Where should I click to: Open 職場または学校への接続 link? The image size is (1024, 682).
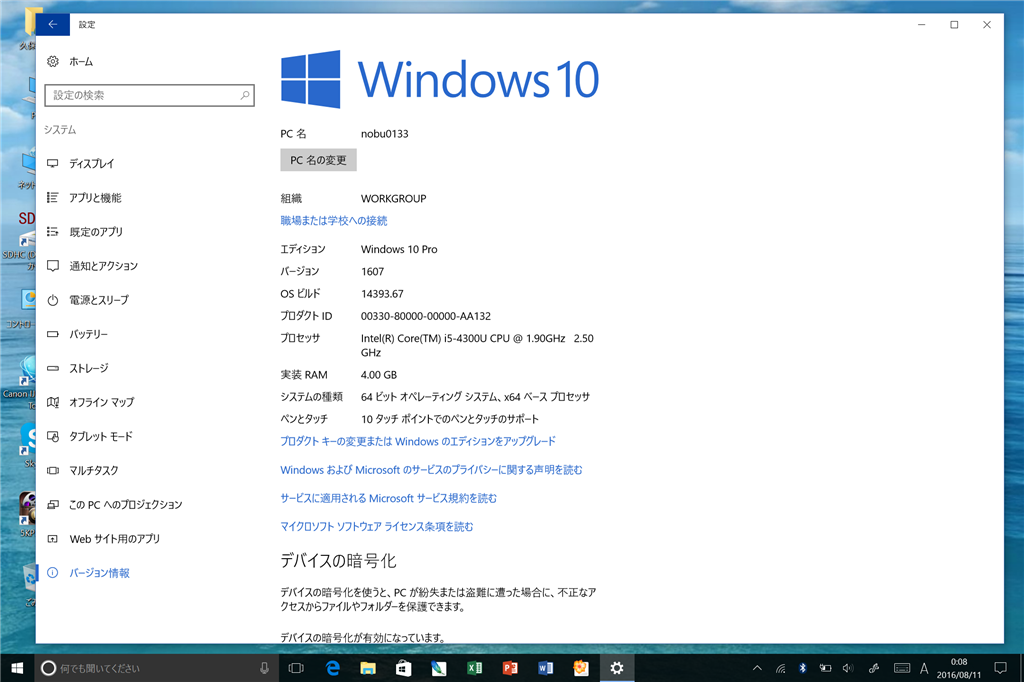(334, 221)
